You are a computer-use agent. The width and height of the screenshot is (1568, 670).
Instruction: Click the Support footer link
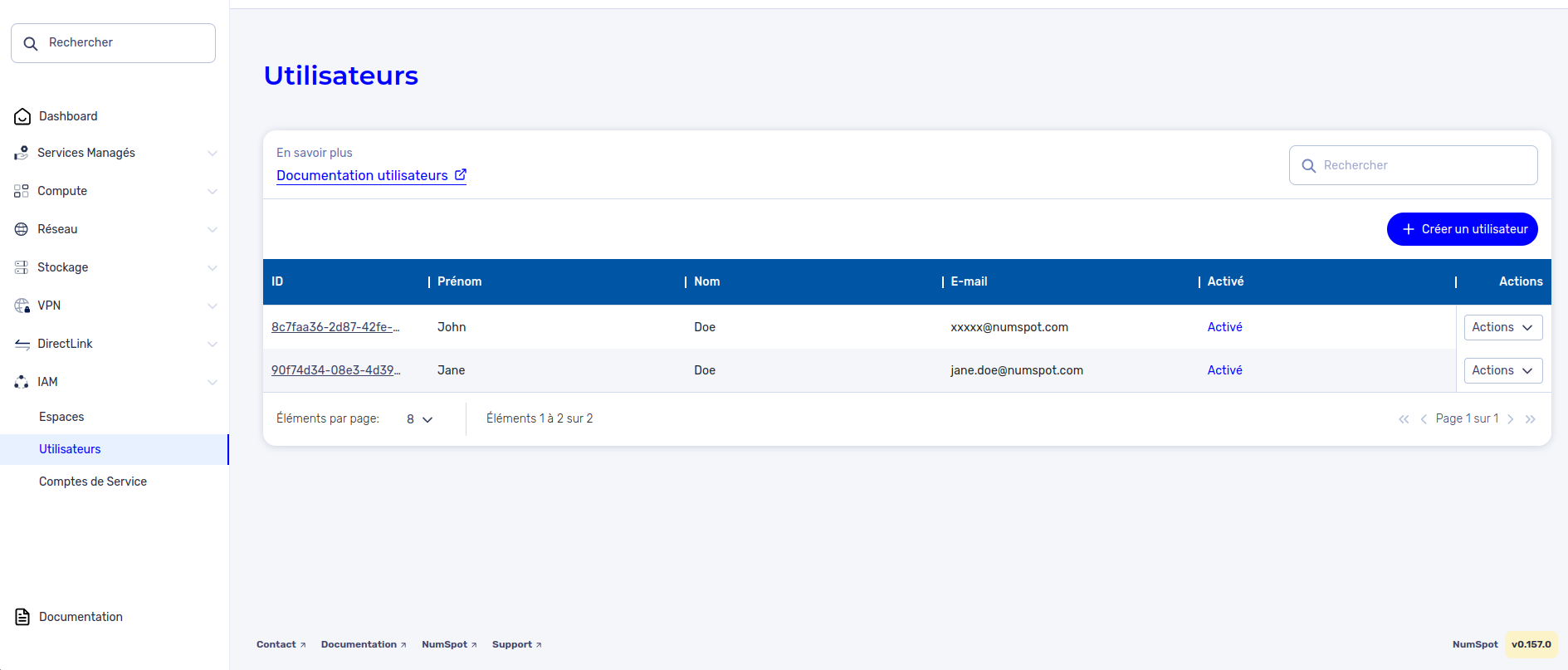point(516,644)
